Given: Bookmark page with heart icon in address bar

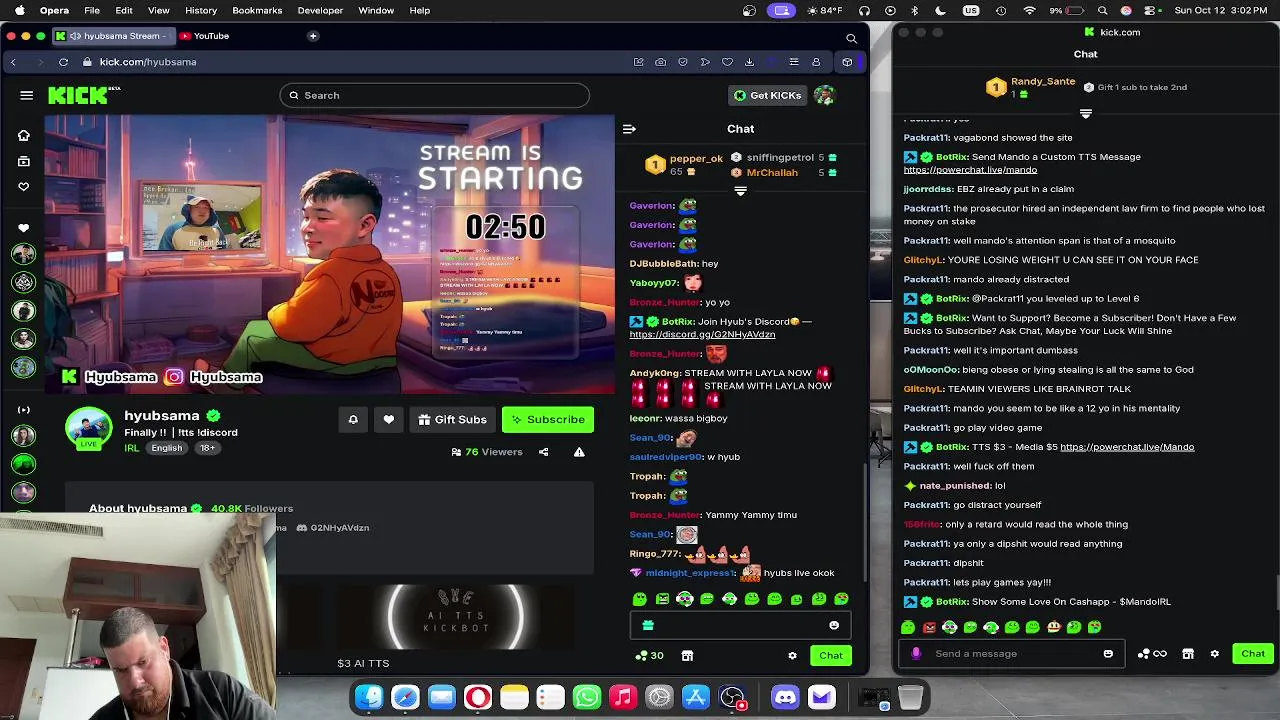Looking at the screenshot, I should (727, 62).
